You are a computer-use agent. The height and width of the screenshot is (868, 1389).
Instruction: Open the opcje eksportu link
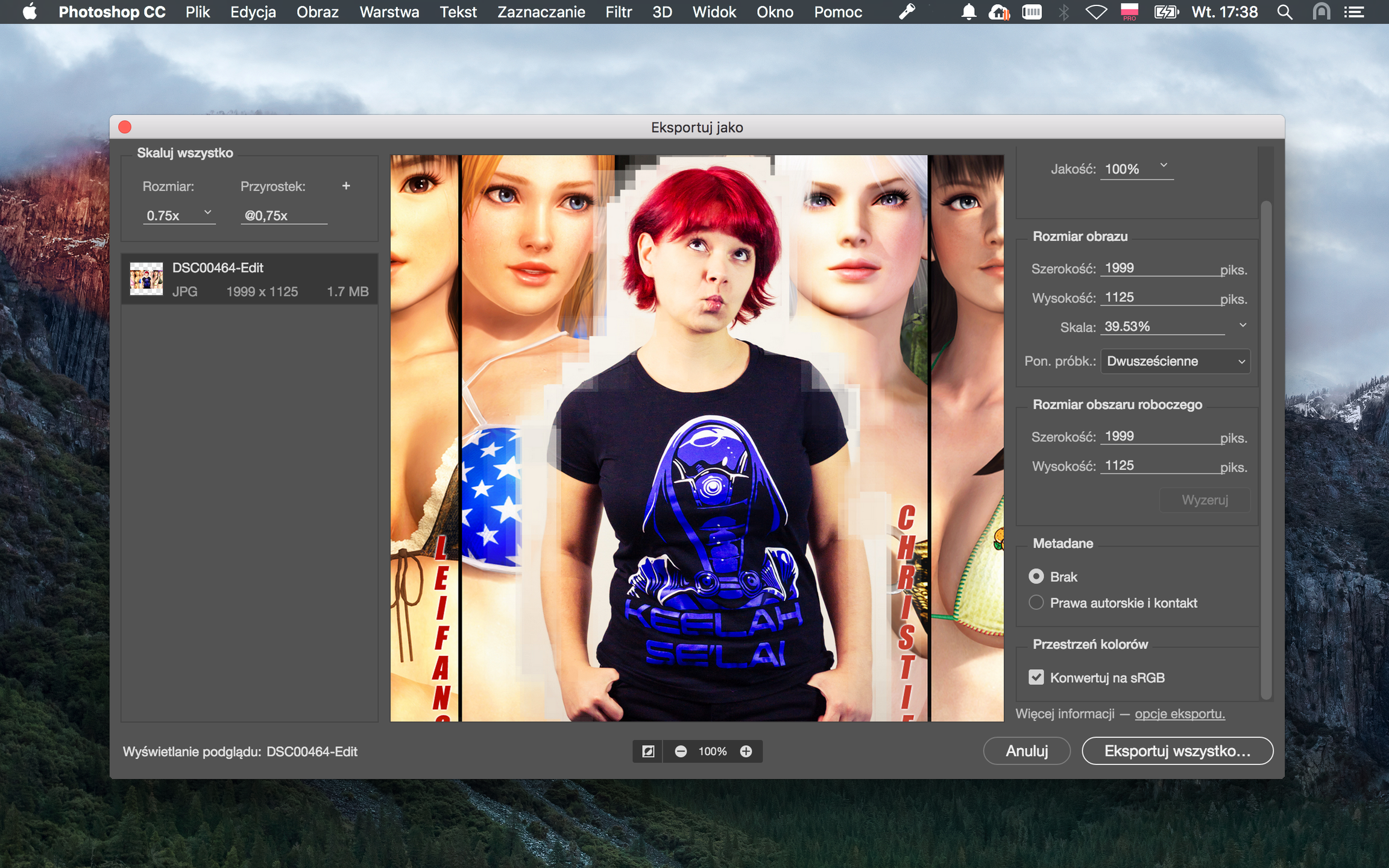(x=1179, y=714)
